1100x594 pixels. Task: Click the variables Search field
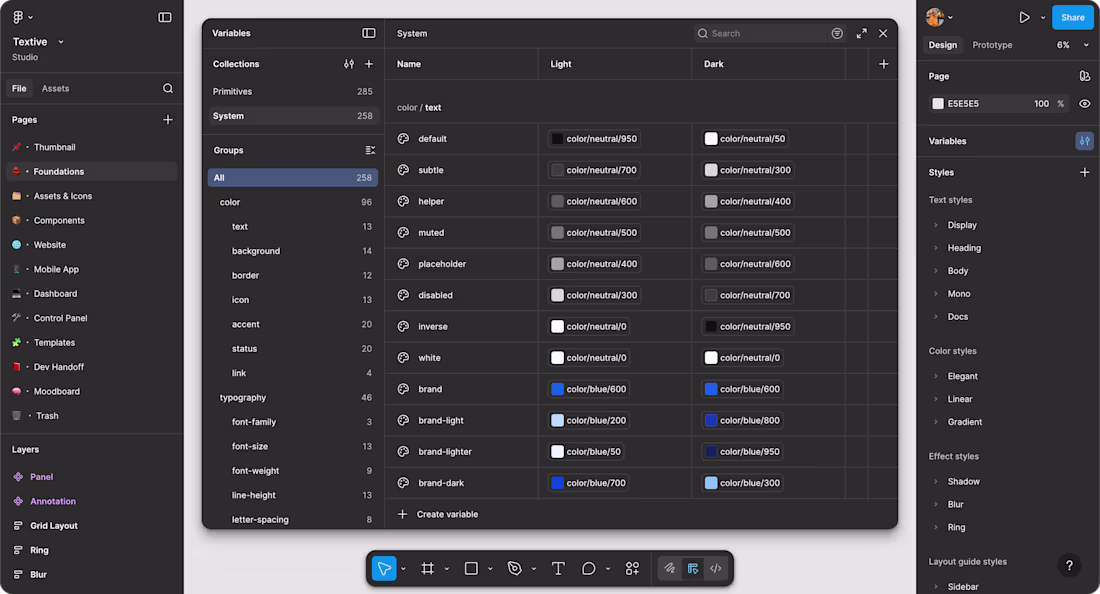coord(765,33)
